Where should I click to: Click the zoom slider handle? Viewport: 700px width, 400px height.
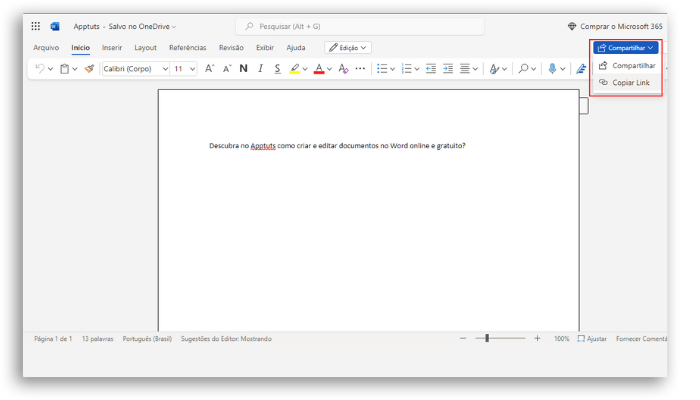487,338
